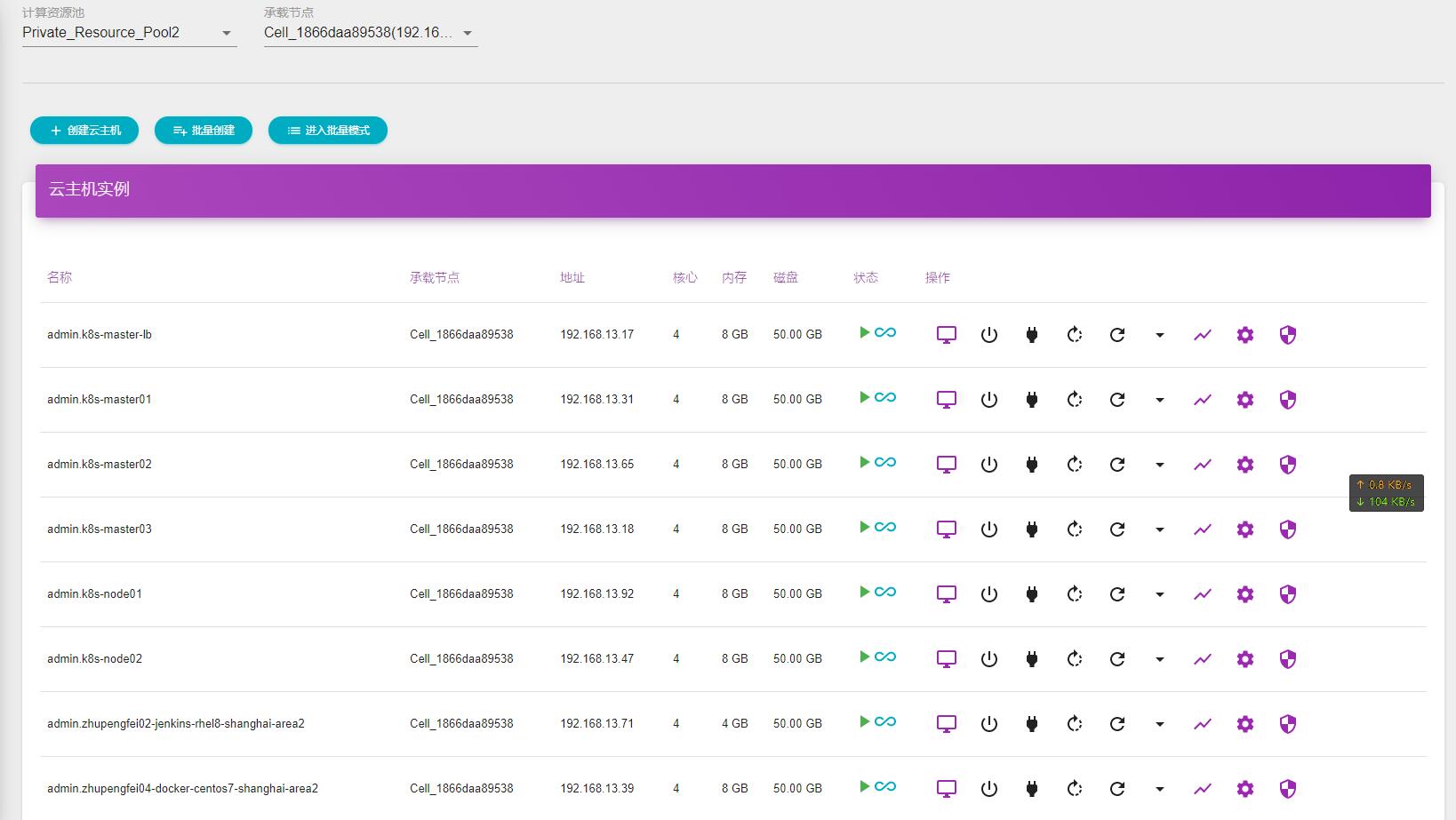Image resolution: width=1456 pixels, height=820 pixels.
Task: Open gear settings for admin.k8s-master01
Action: point(1244,400)
